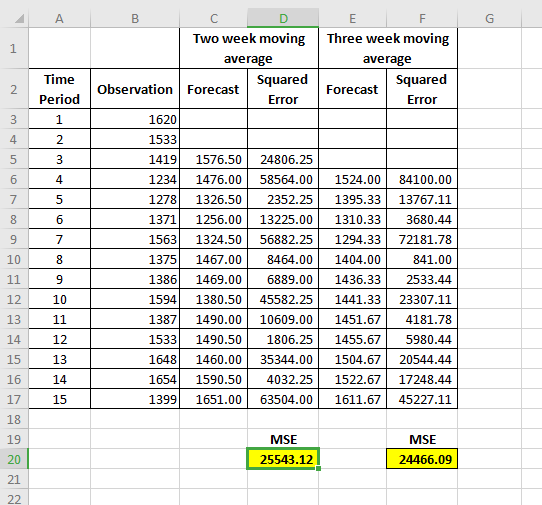This screenshot has width=542, height=505.
Task: Select observation cell with value 1419
Action: click(x=135, y=159)
